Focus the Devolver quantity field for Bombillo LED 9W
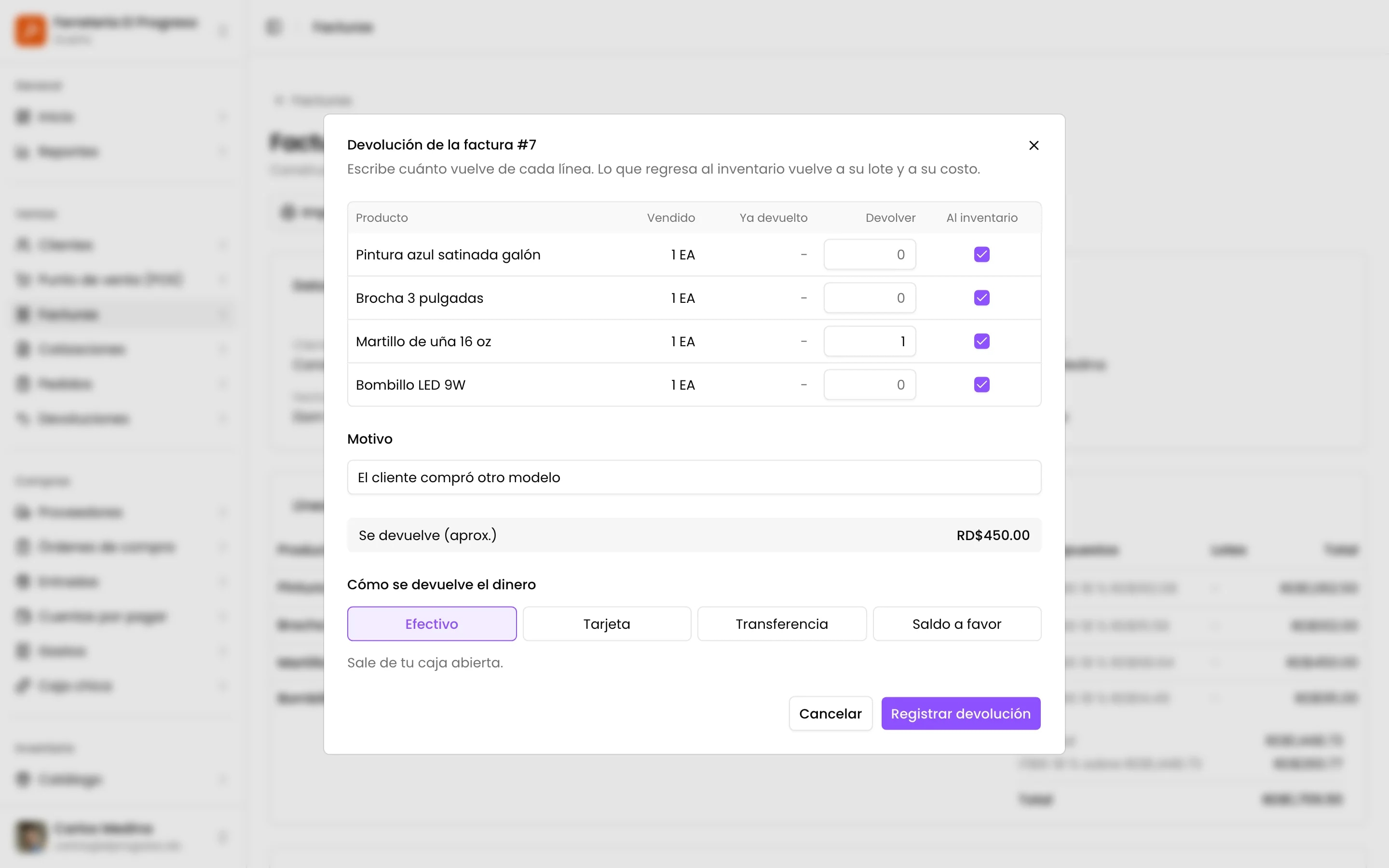Screen dimensions: 1389x868 (x=870, y=385)
